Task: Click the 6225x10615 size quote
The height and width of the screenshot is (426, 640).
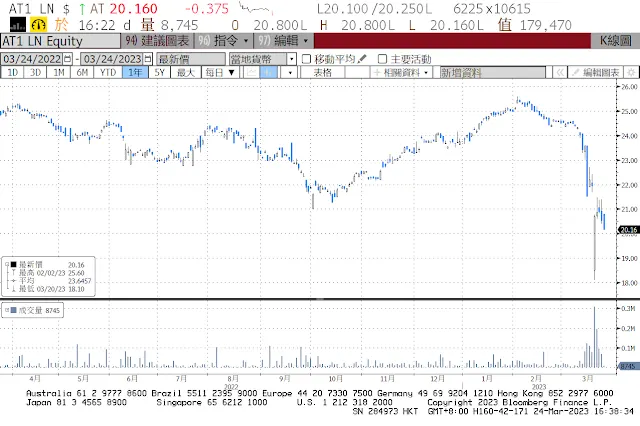Action: [492, 9]
